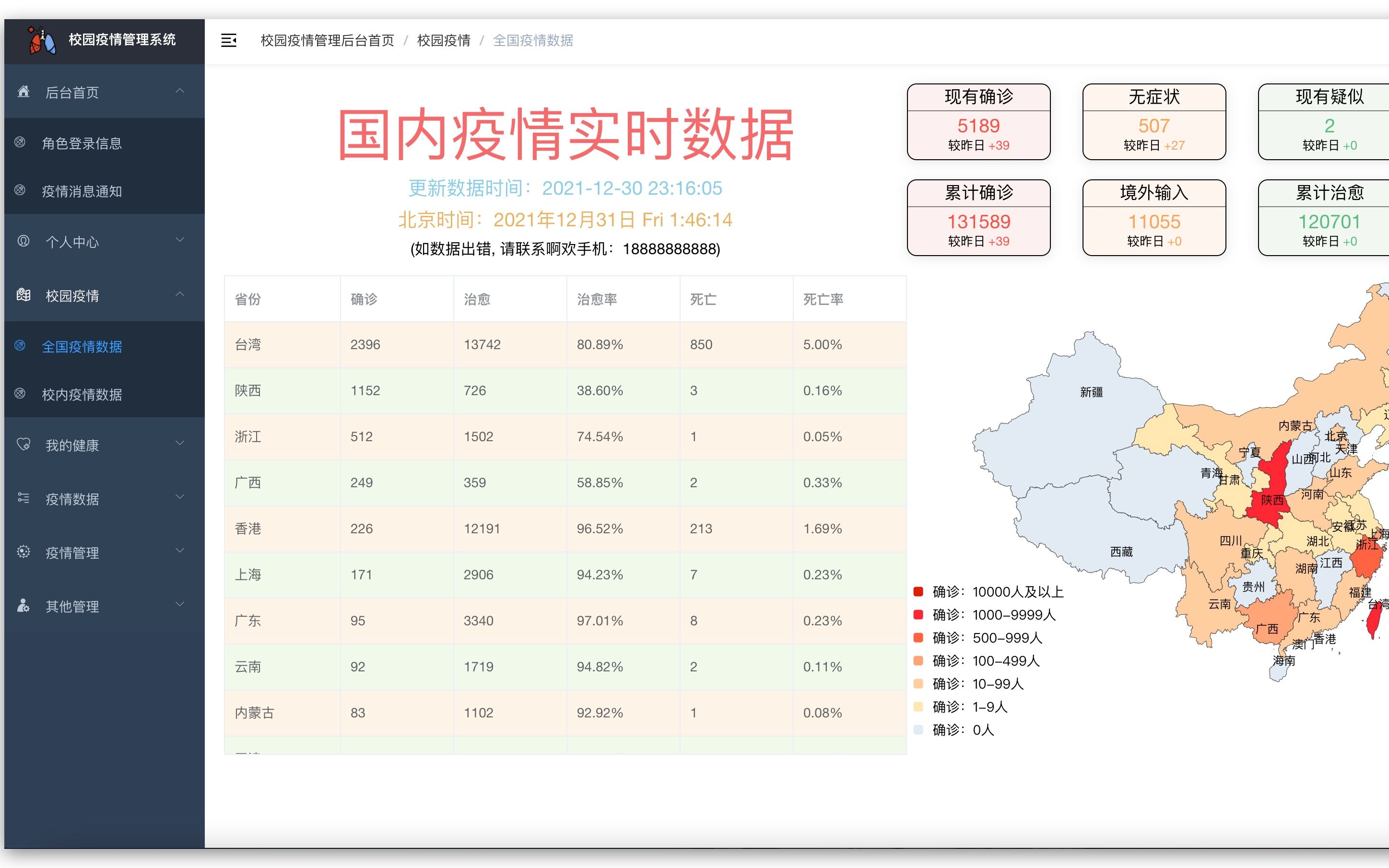Screen dimensions: 1389x868
Task: Open the 校园疫情 breadcrumb link
Action: pos(443,40)
